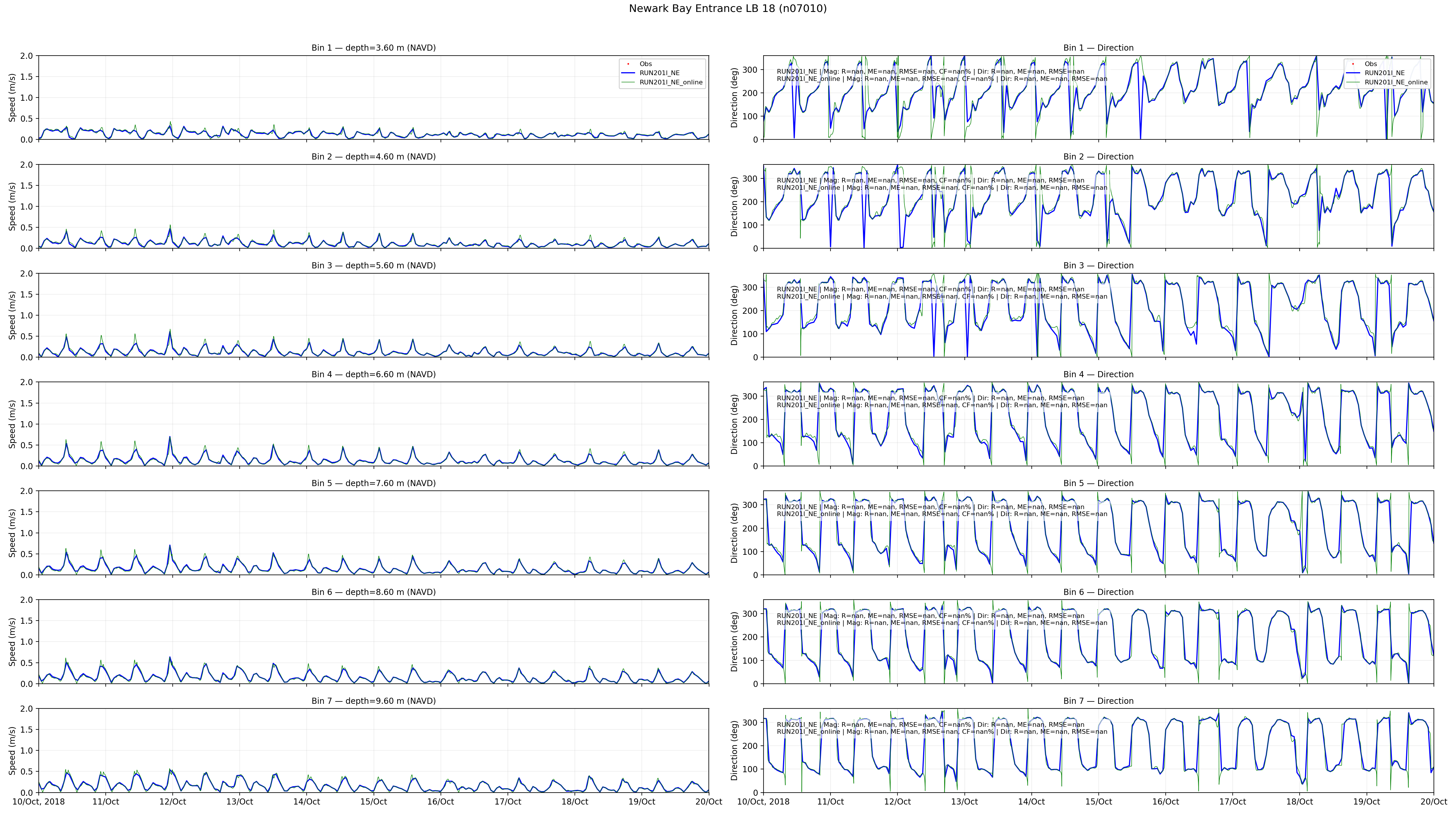Pick the 'Speed (m/s)' axis label of Bin 4
1456x815 pixels.
(13, 424)
